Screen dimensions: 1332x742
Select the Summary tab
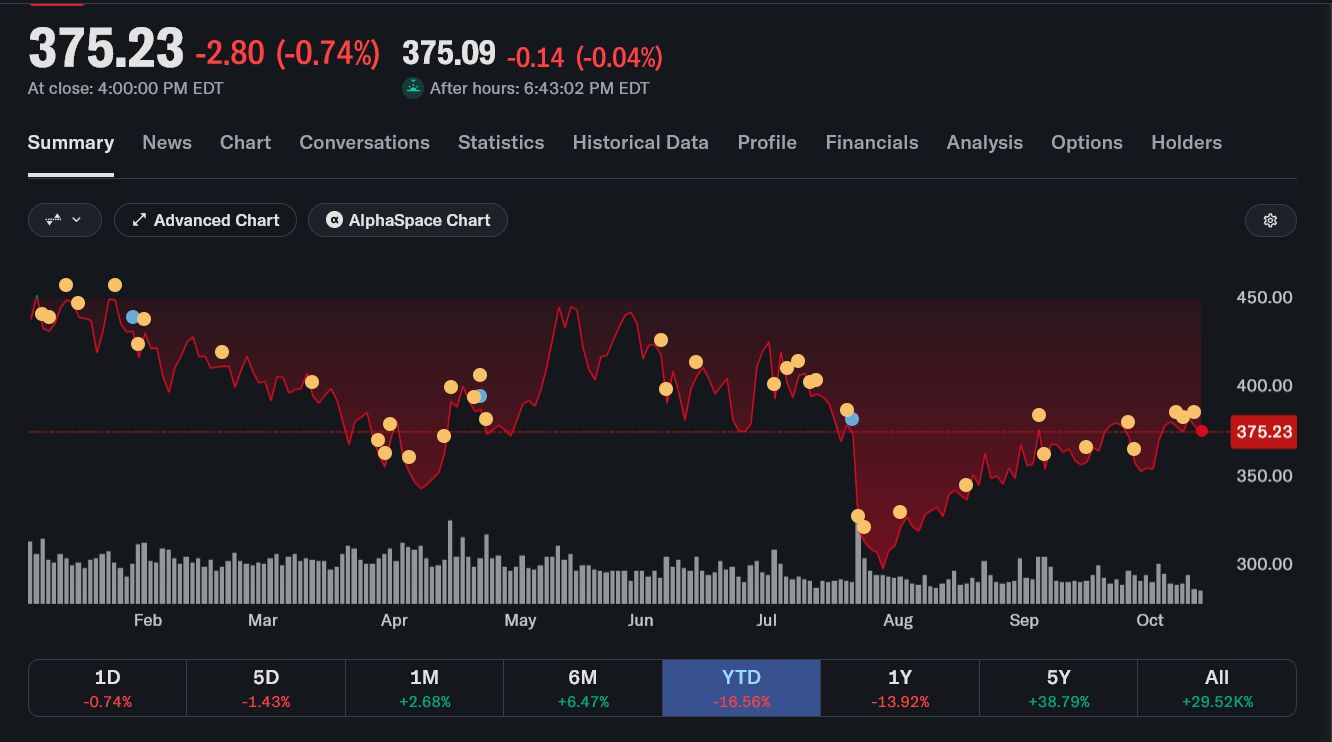click(x=71, y=142)
